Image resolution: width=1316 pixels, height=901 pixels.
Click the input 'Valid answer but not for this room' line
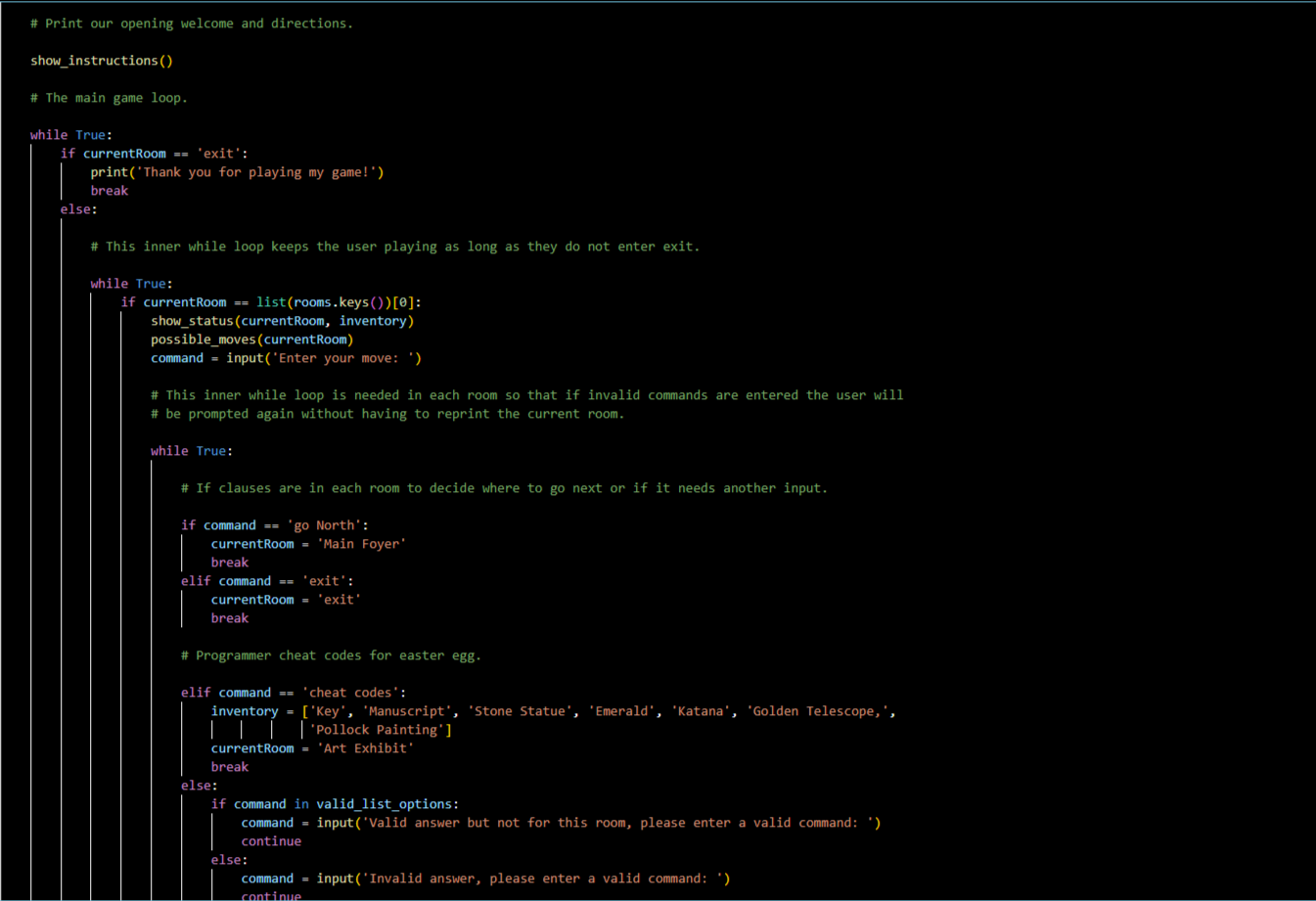pyautogui.click(x=562, y=823)
